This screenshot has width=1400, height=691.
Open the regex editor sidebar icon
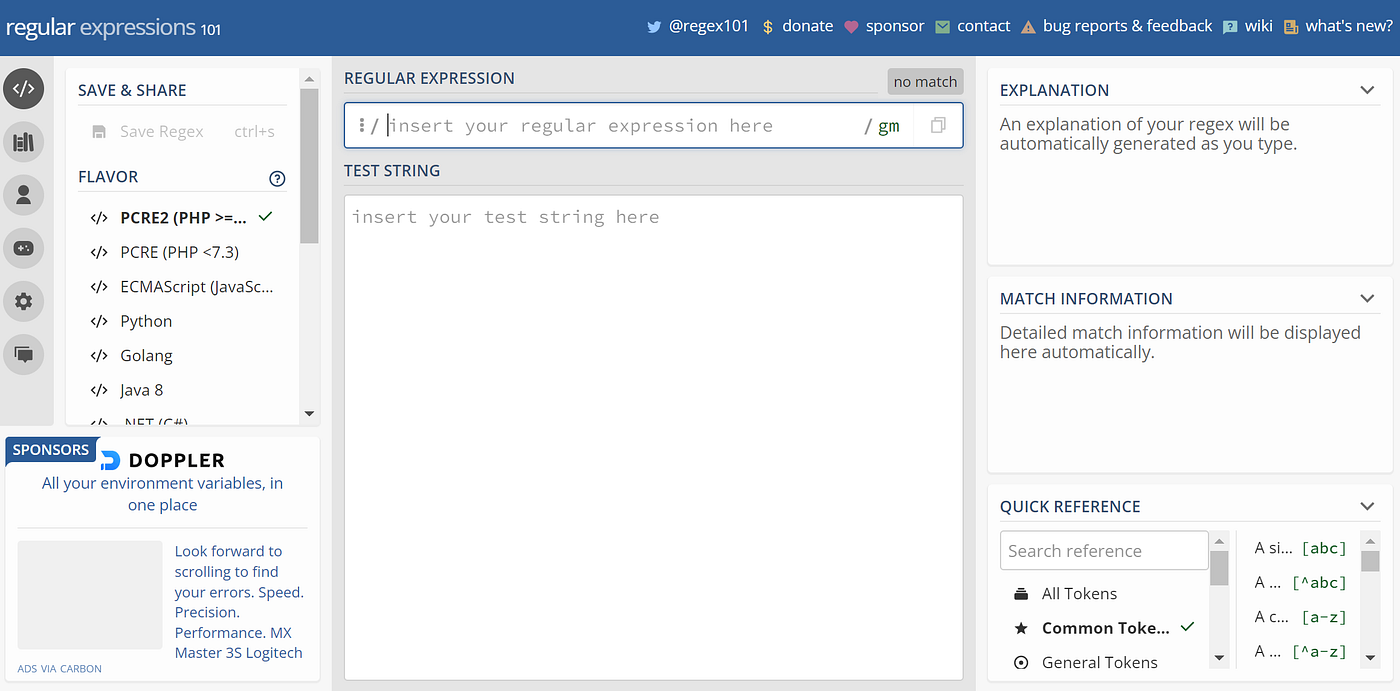click(24, 88)
